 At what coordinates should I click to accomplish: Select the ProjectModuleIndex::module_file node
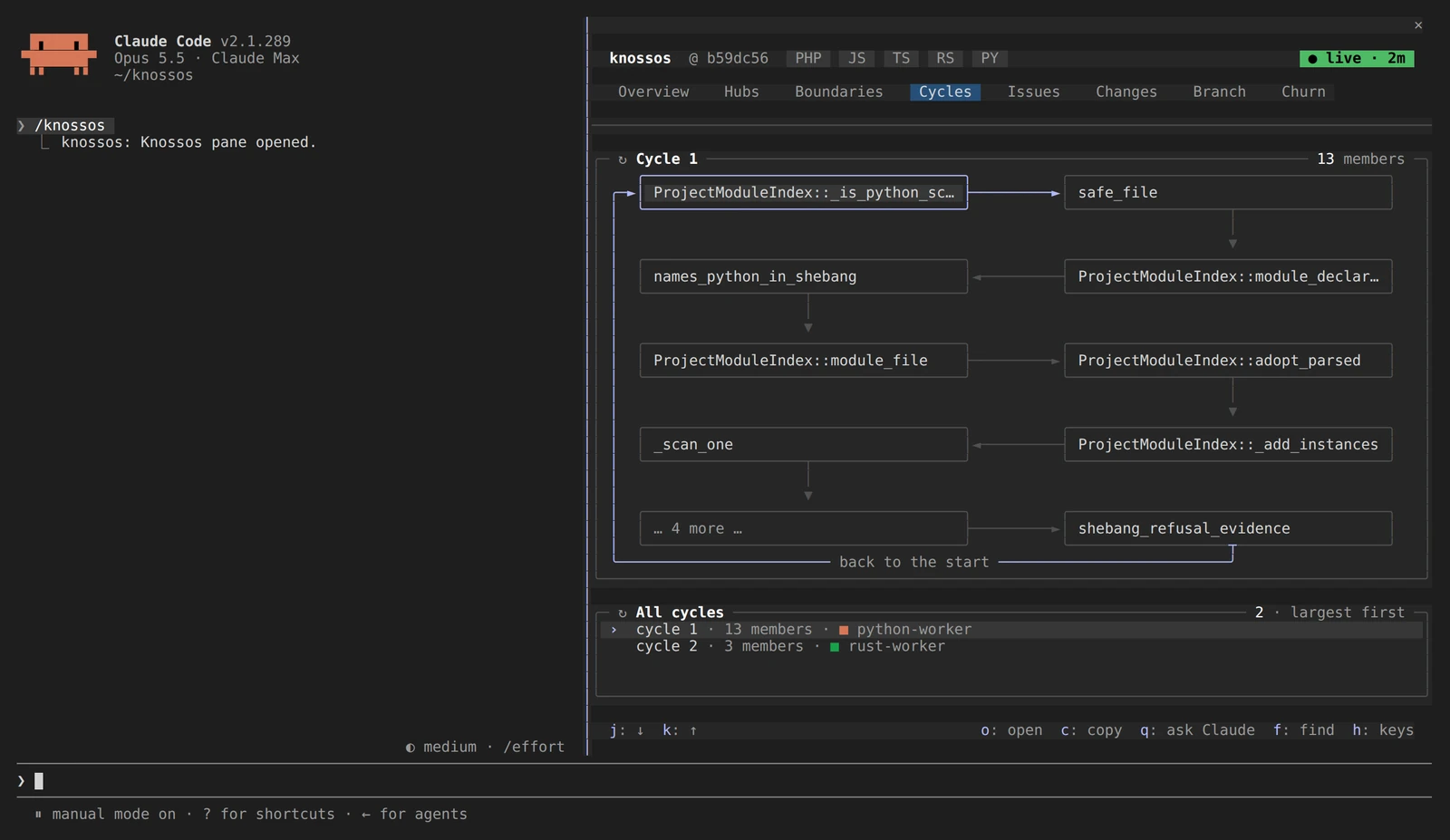tap(804, 361)
